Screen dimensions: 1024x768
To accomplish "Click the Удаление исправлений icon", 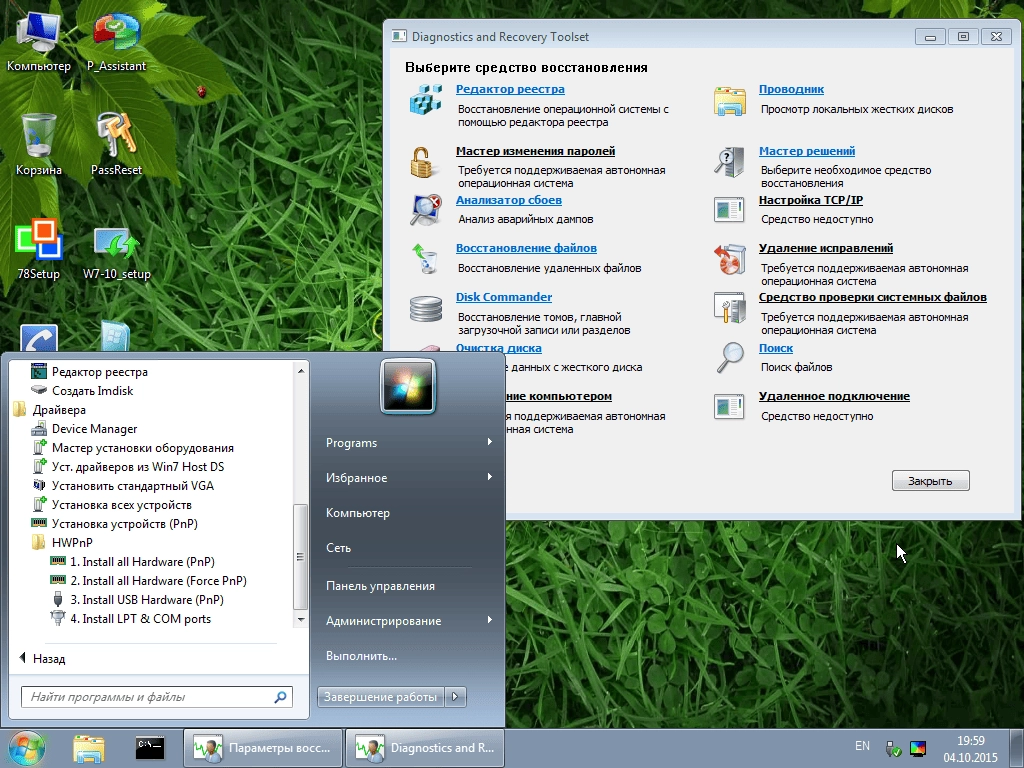I will [x=729, y=259].
